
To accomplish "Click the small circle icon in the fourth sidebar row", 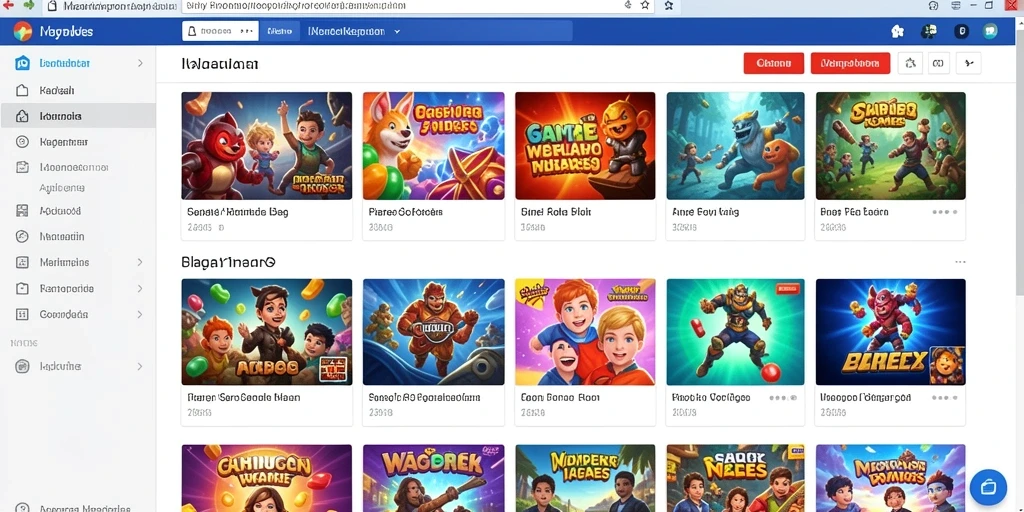I will (x=22, y=142).
